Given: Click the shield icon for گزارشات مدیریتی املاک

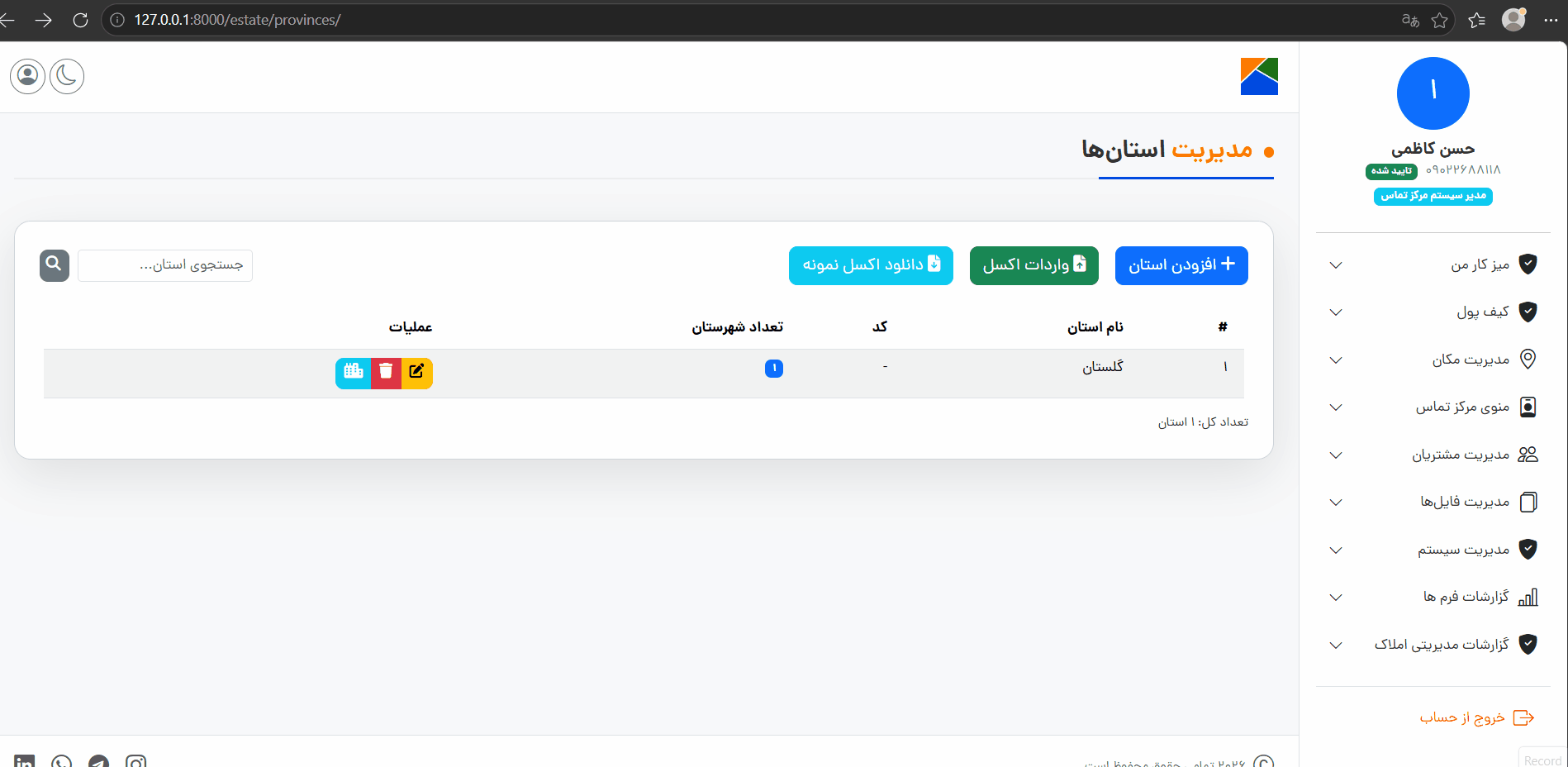Looking at the screenshot, I should [x=1528, y=645].
